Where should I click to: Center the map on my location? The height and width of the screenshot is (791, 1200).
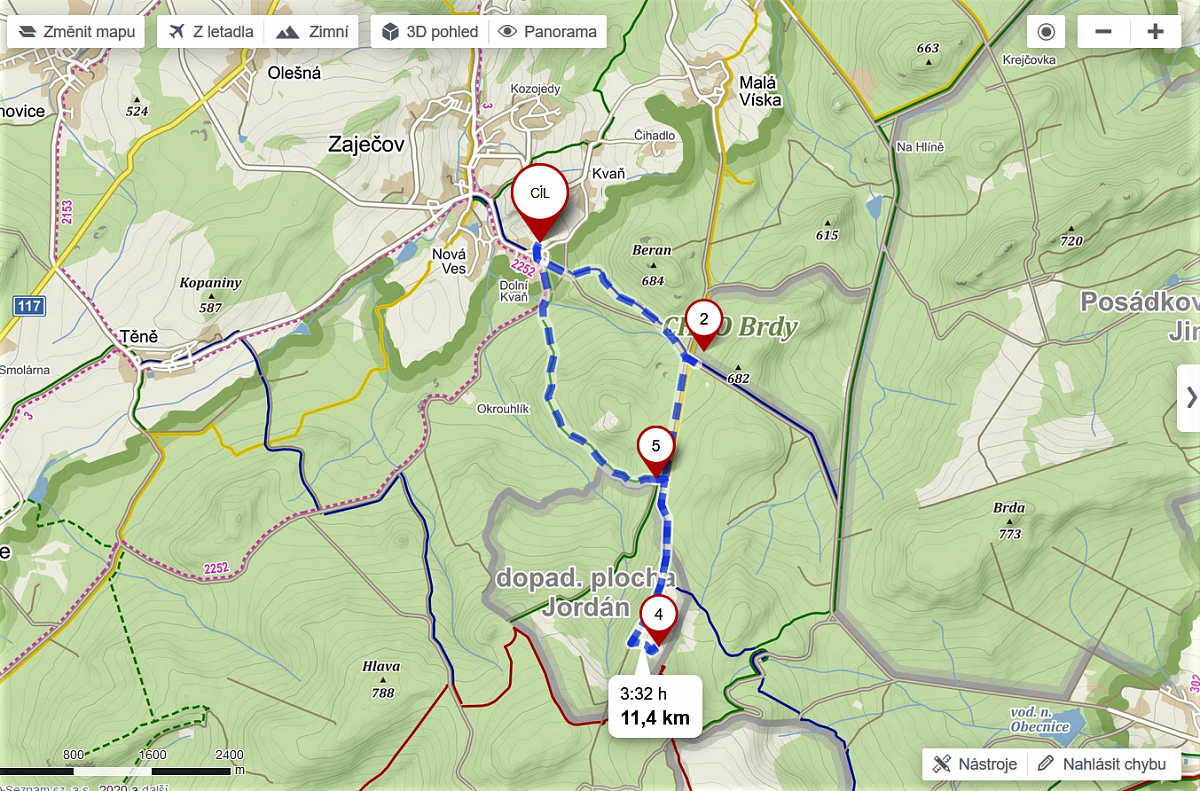point(1046,32)
